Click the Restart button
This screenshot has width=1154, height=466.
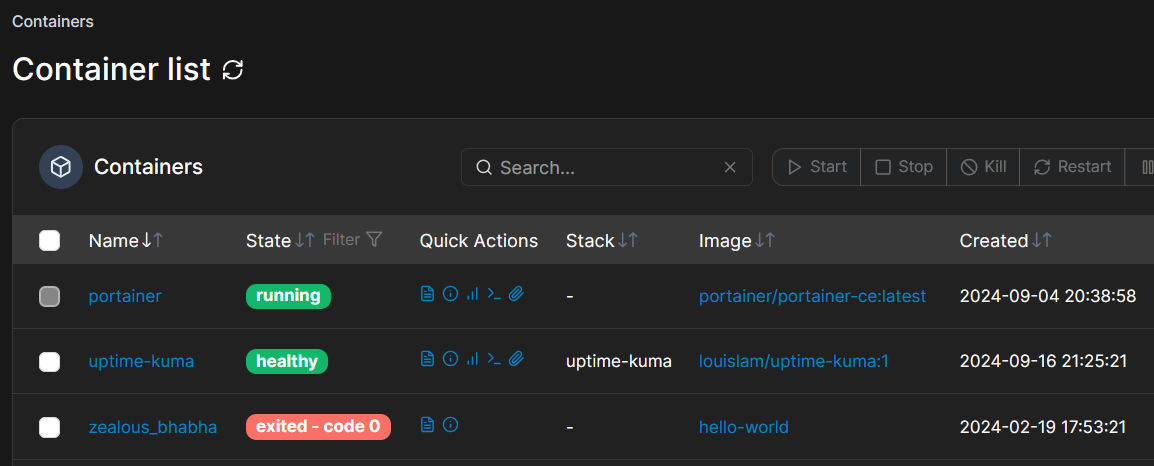point(1072,167)
